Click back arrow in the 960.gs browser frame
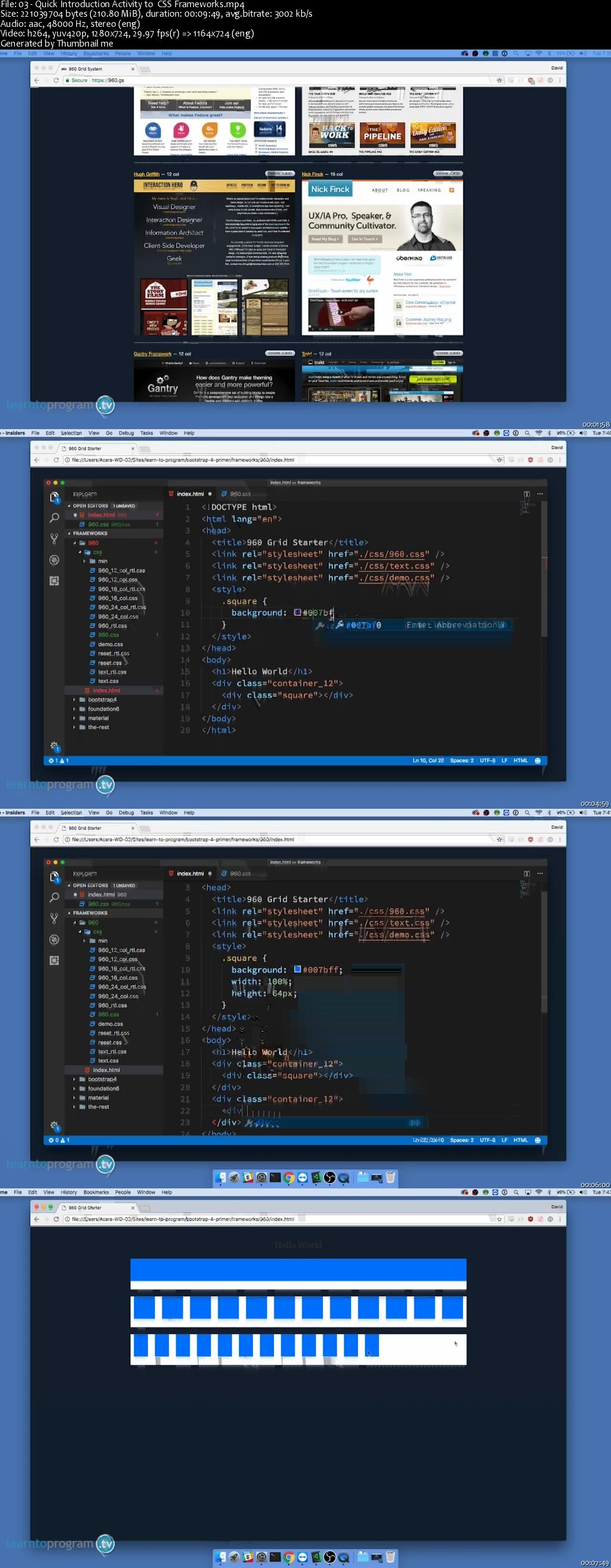 [x=37, y=81]
